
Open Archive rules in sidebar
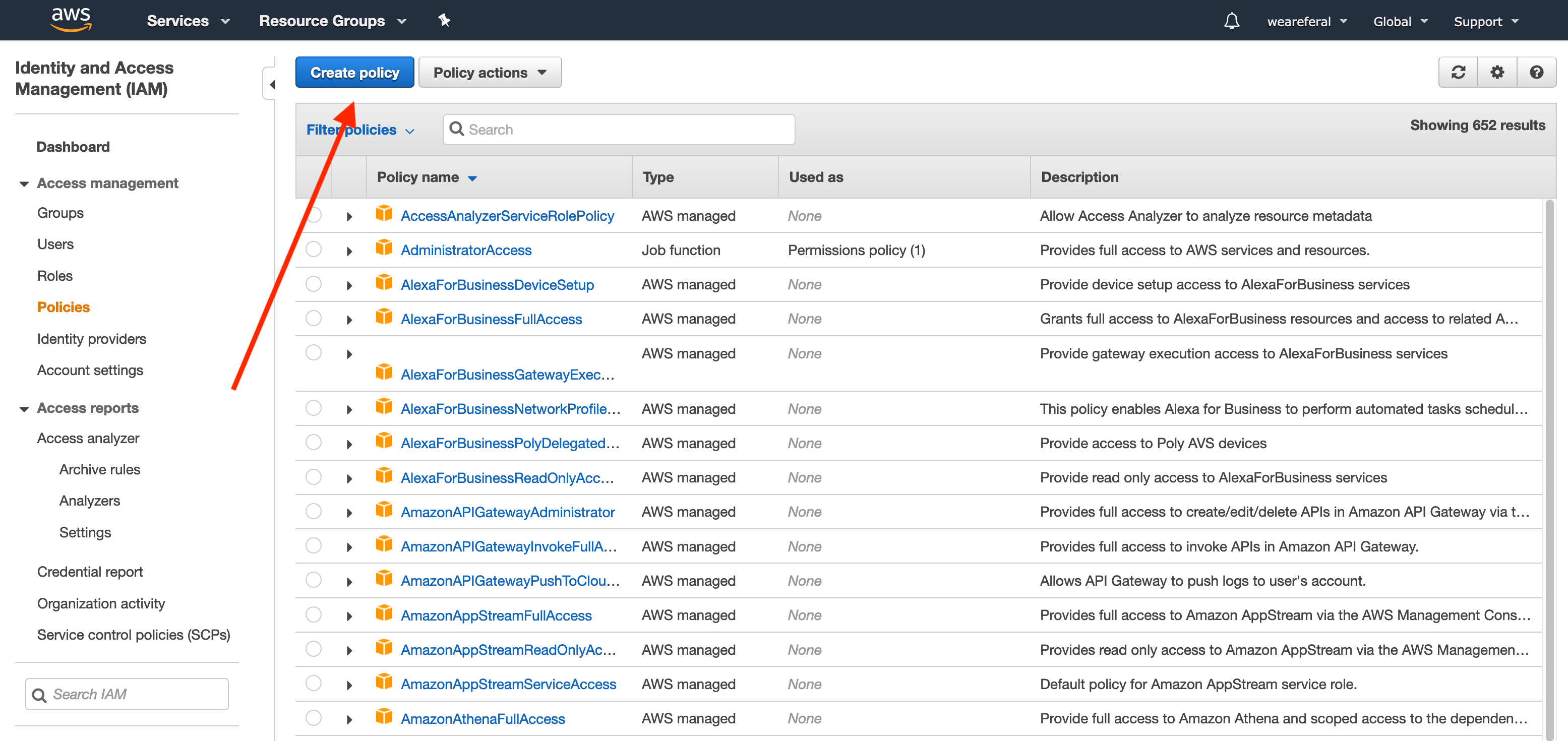pyautogui.click(x=100, y=470)
